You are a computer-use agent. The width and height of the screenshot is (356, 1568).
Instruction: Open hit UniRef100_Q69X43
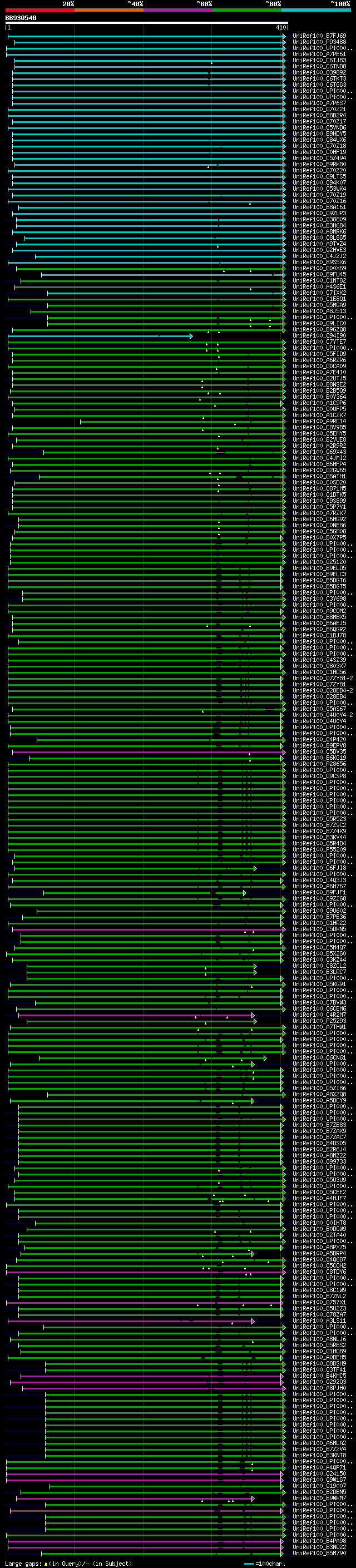pyautogui.click(x=319, y=452)
